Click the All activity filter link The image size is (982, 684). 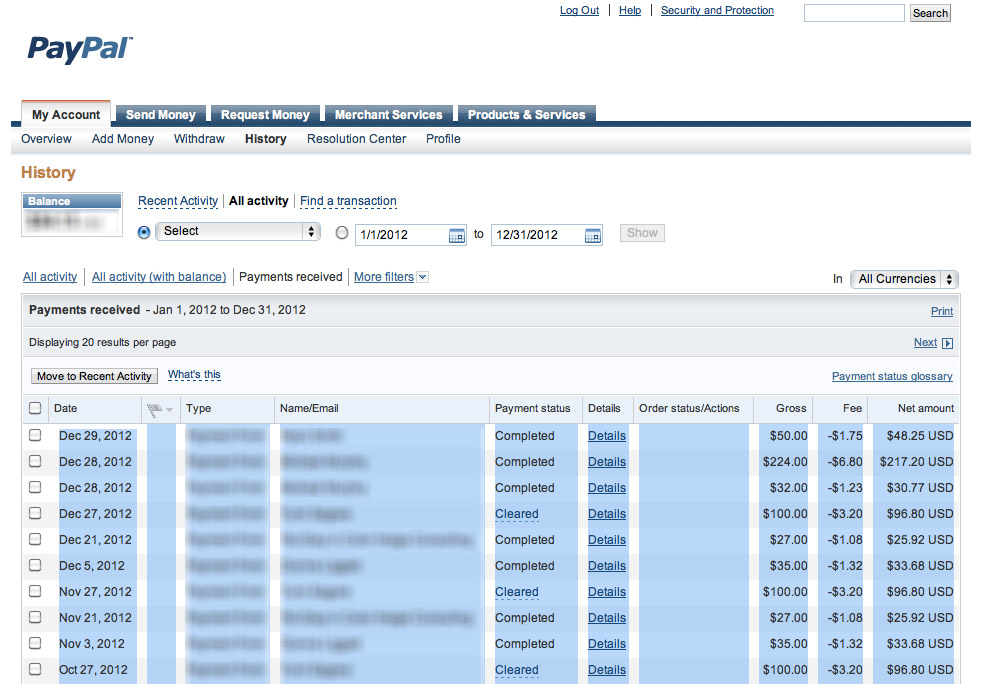pos(50,277)
